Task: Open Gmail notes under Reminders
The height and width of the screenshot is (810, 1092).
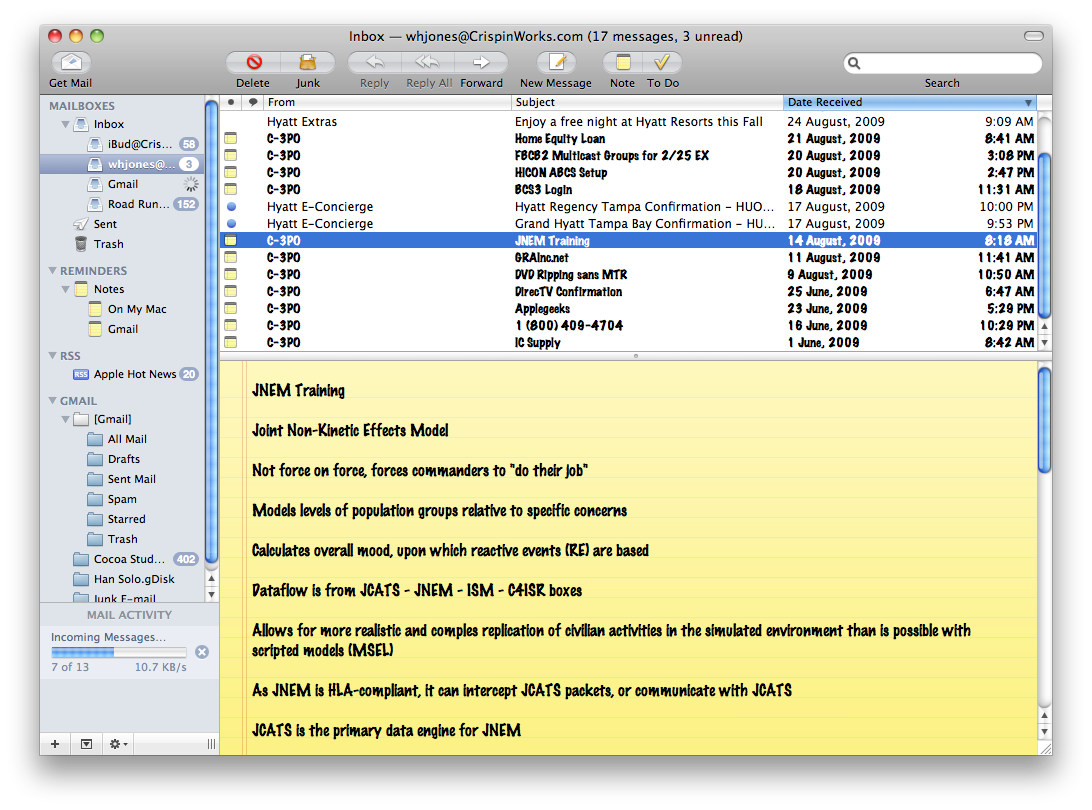Action: point(123,329)
